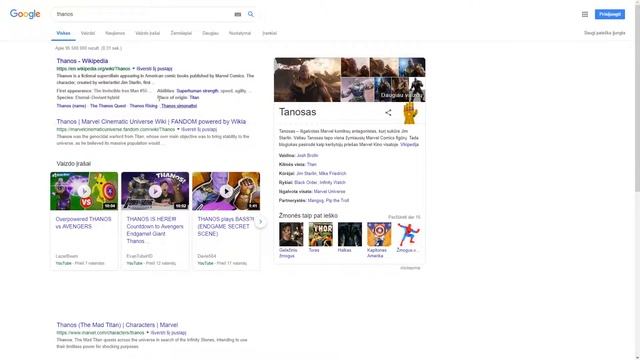Open the Josh Brolin link
640x360 pixels.
(x=307, y=156)
